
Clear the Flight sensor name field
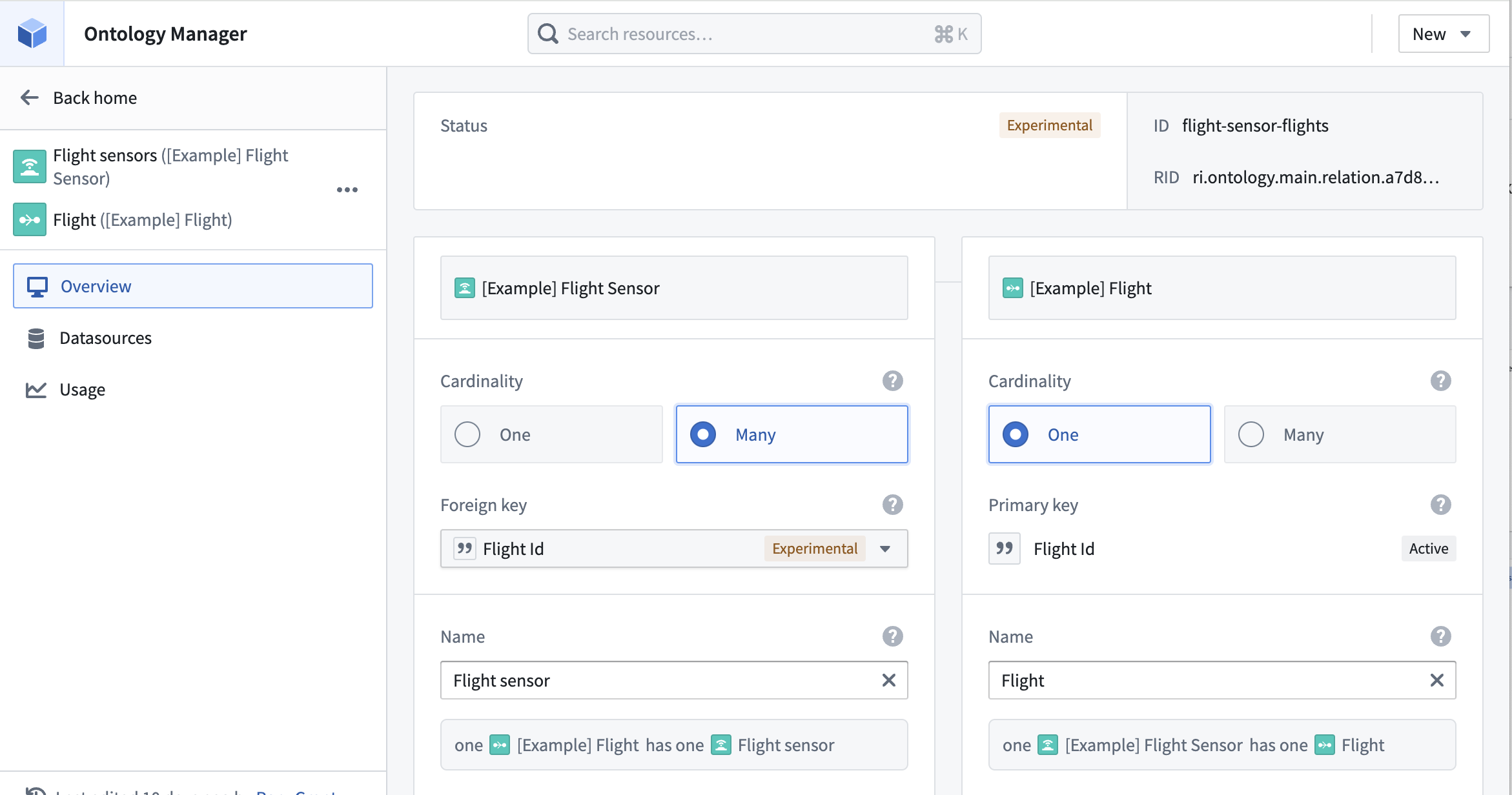[x=888, y=680]
